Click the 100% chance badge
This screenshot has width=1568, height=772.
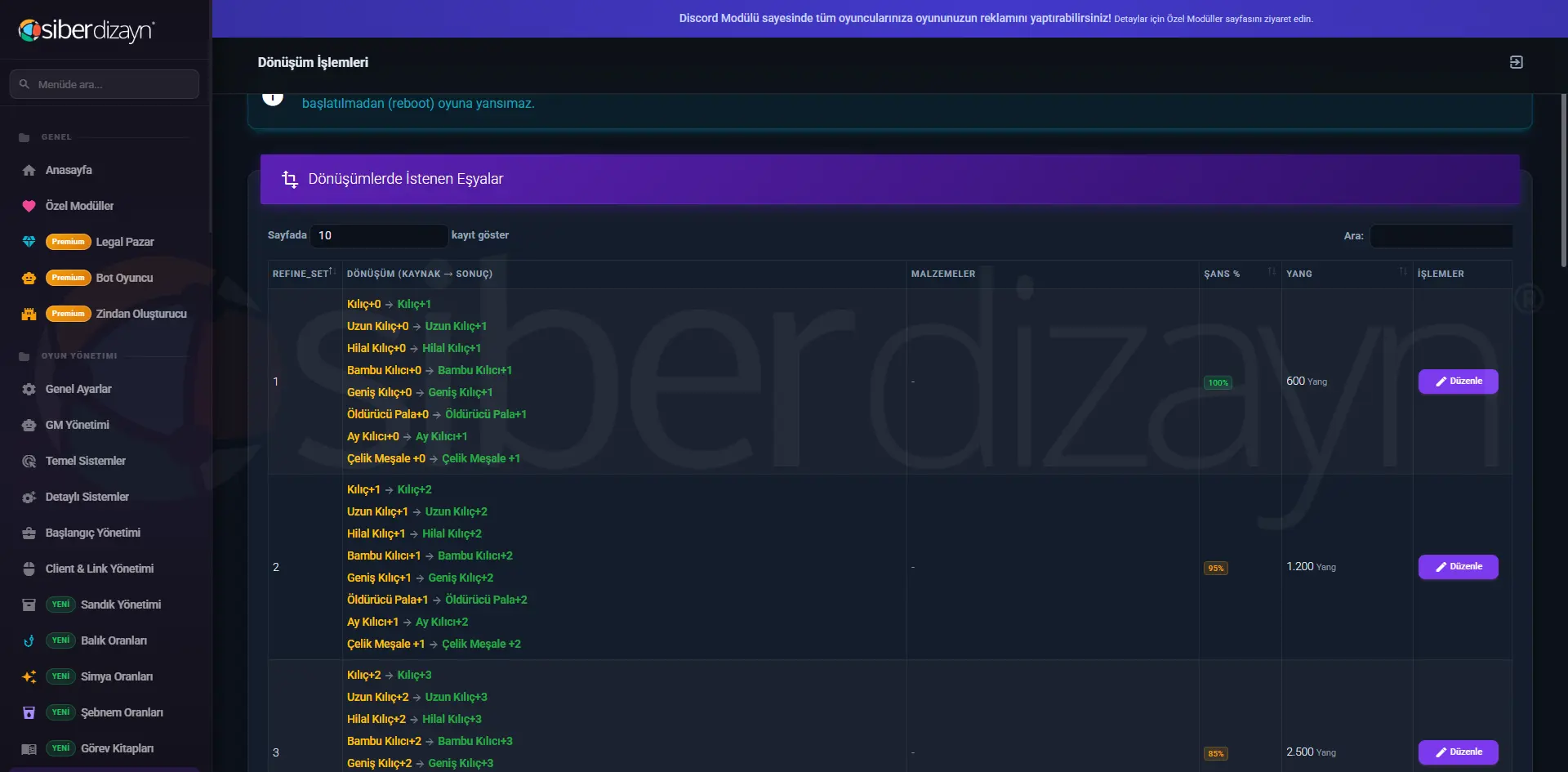tap(1218, 382)
